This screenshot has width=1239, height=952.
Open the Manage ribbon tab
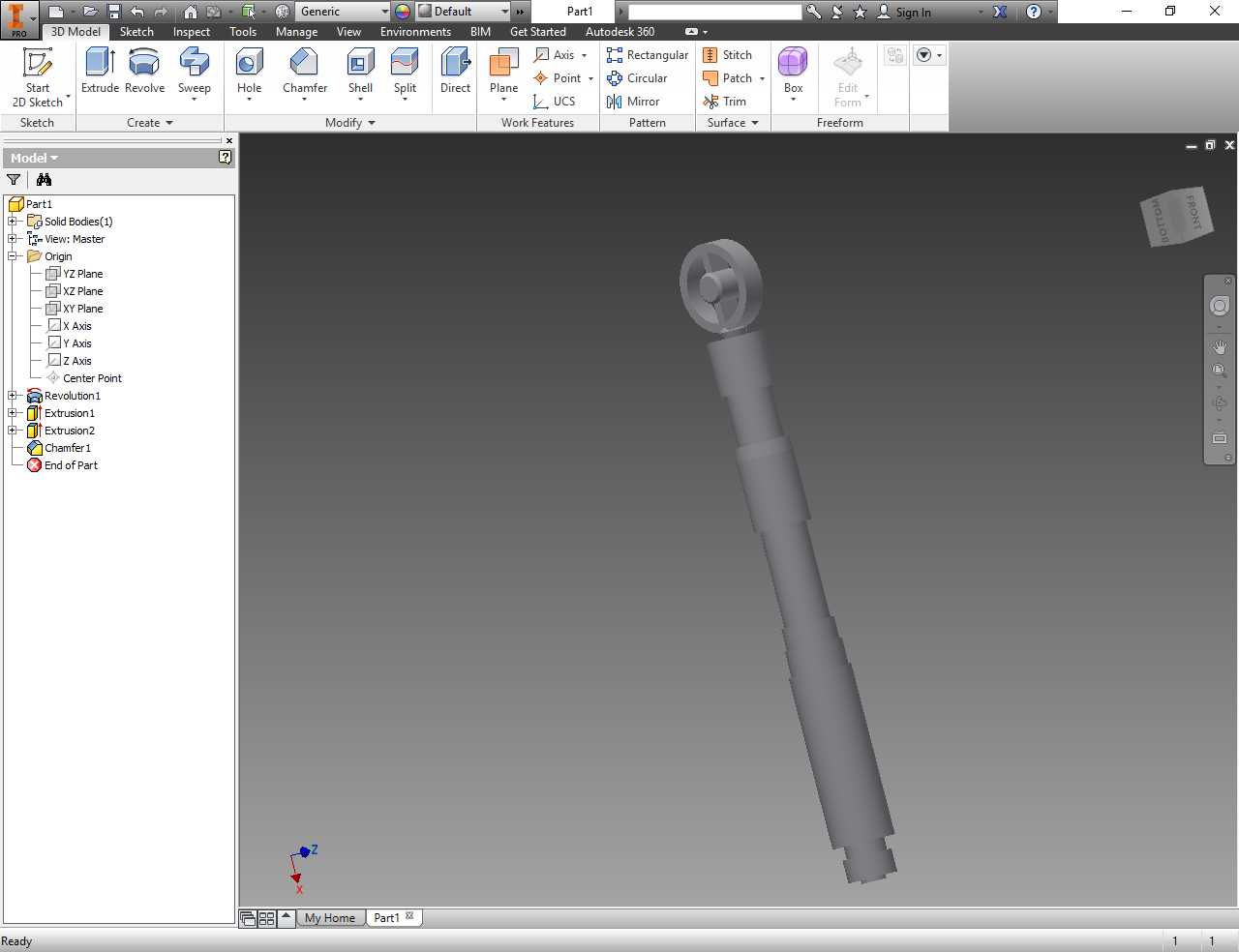click(296, 32)
